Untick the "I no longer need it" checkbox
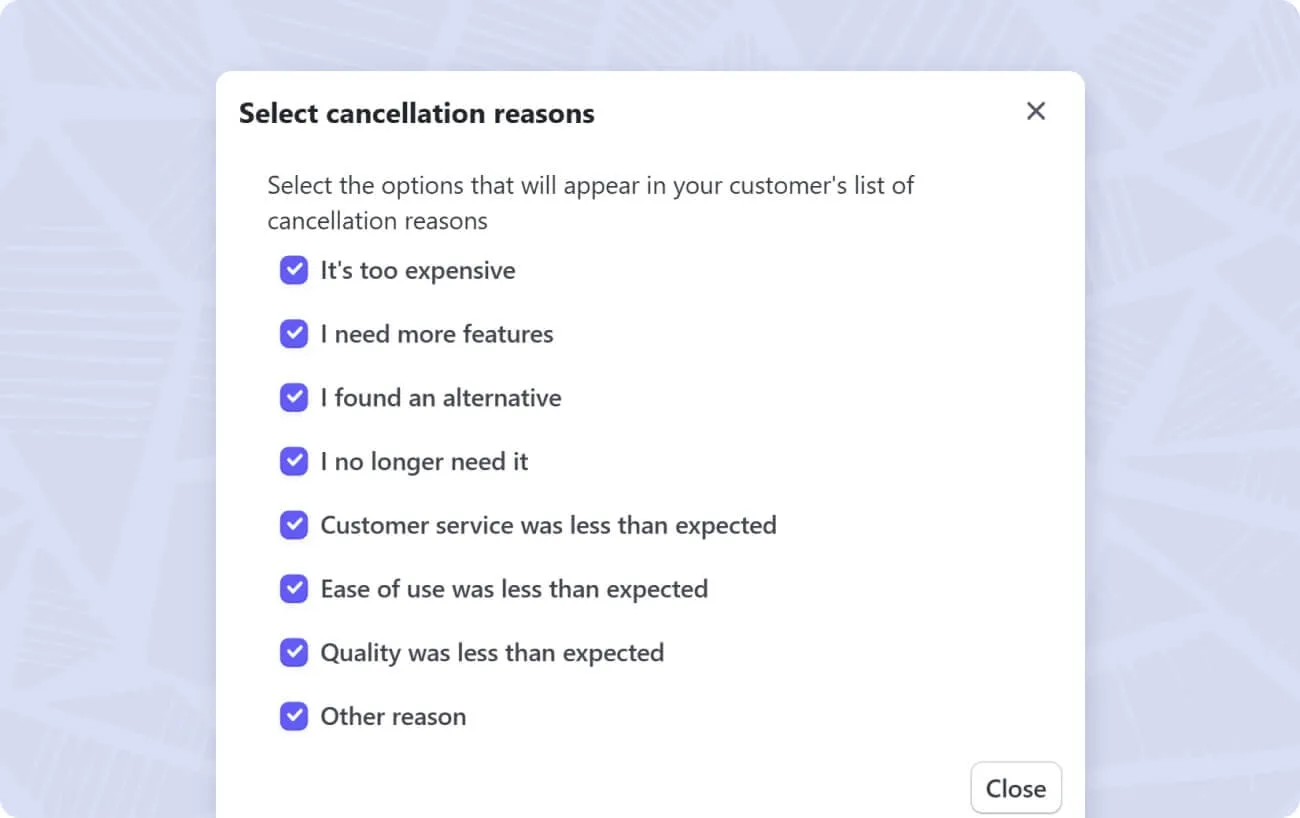This screenshot has width=1300, height=818. tap(294, 461)
